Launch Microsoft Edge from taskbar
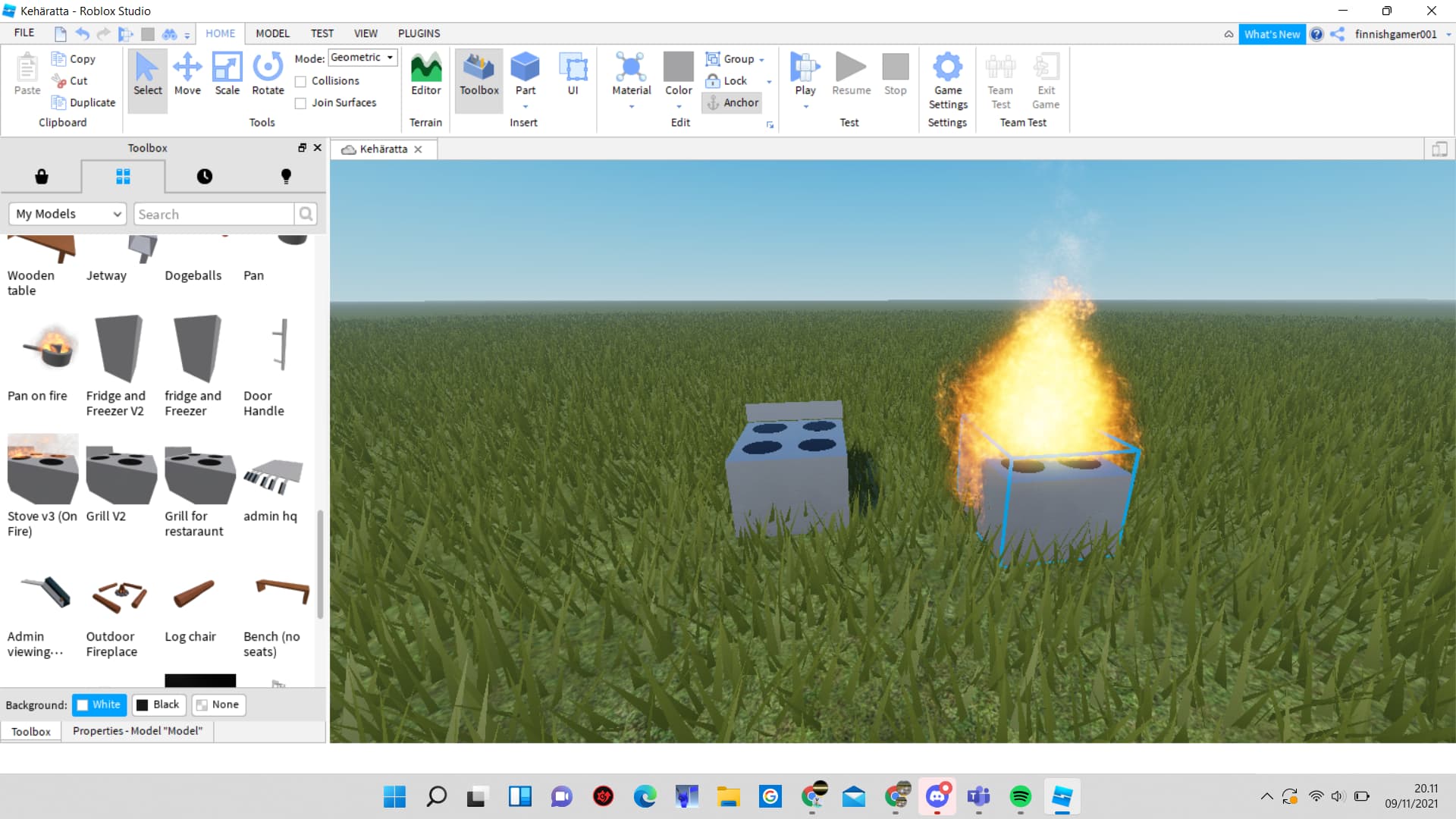 pyautogui.click(x=645, y=796)
